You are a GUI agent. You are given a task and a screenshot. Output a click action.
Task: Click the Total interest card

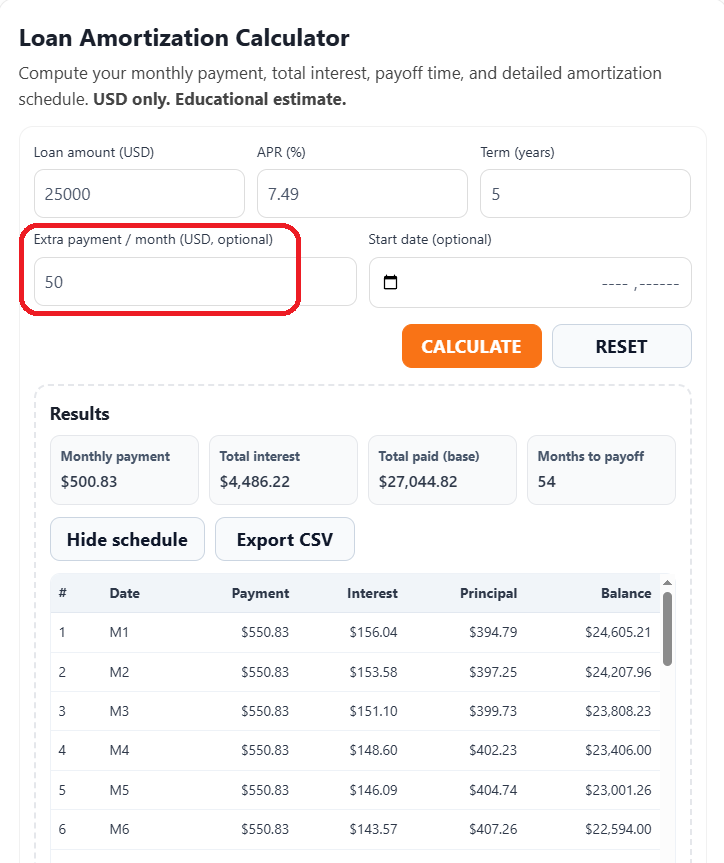click(283, 470)
